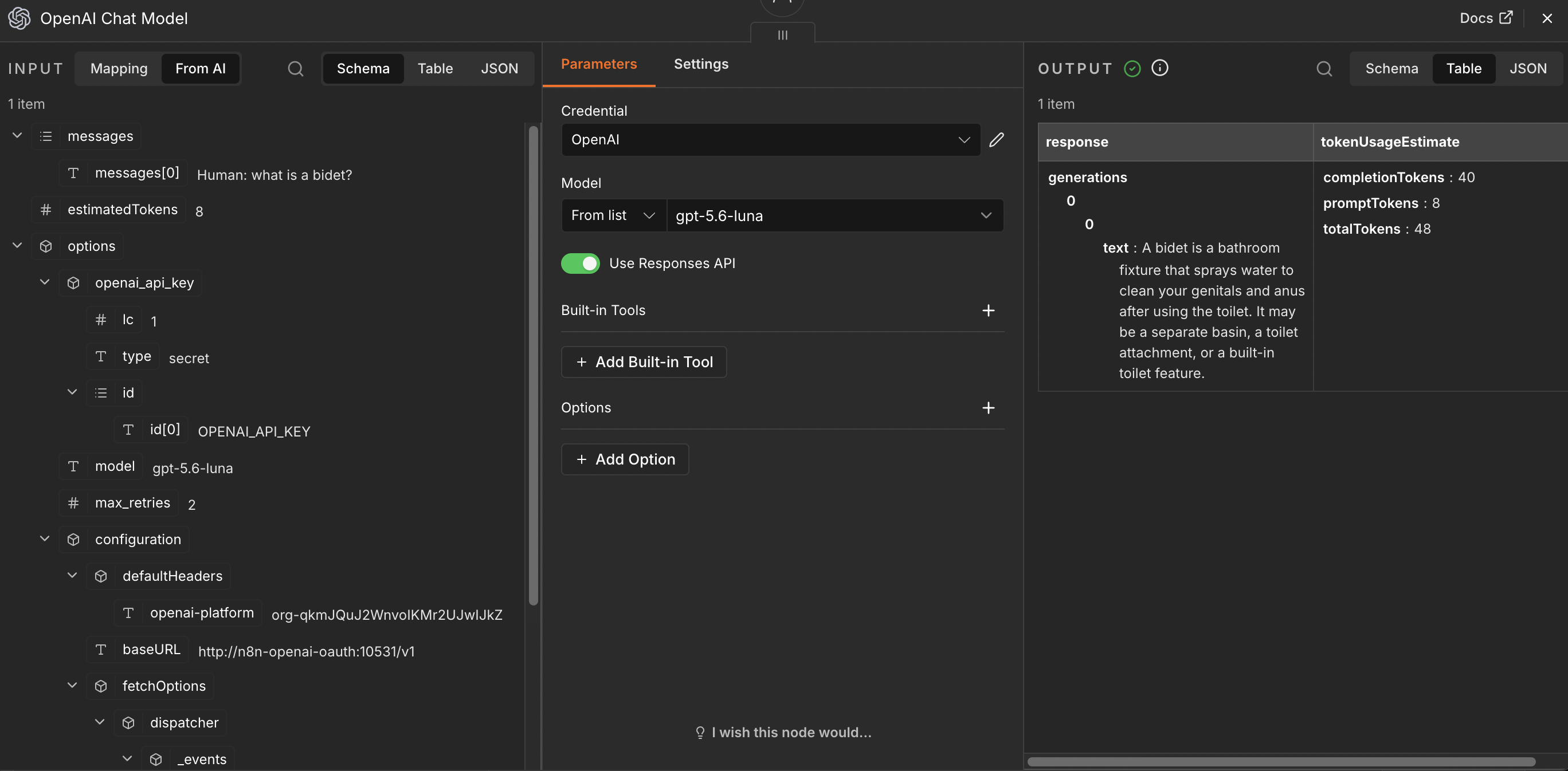
Task: Collapse the configuration node
Action: [45, 539]
